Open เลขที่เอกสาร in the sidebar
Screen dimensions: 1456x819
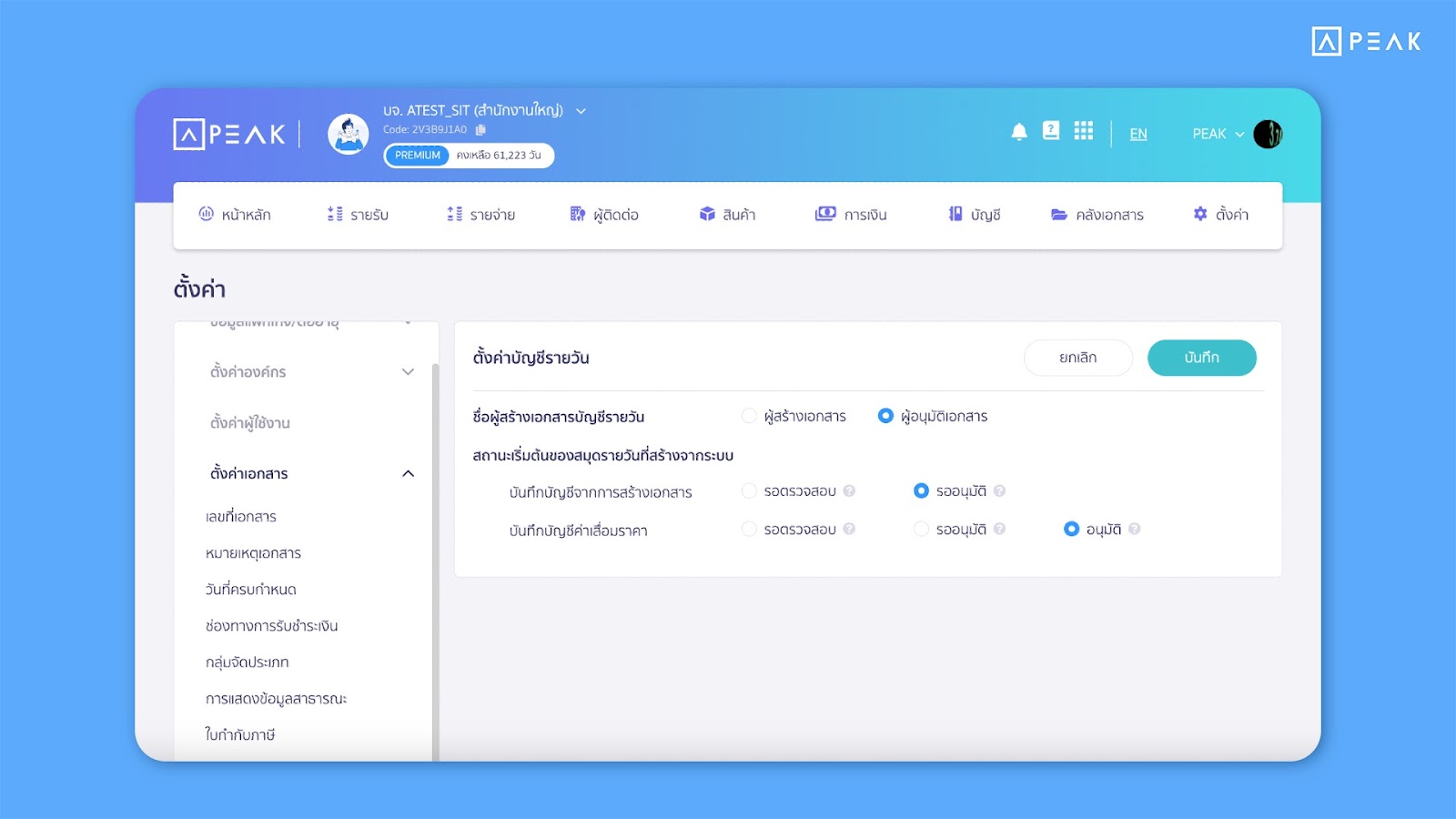tap(241, 516)
